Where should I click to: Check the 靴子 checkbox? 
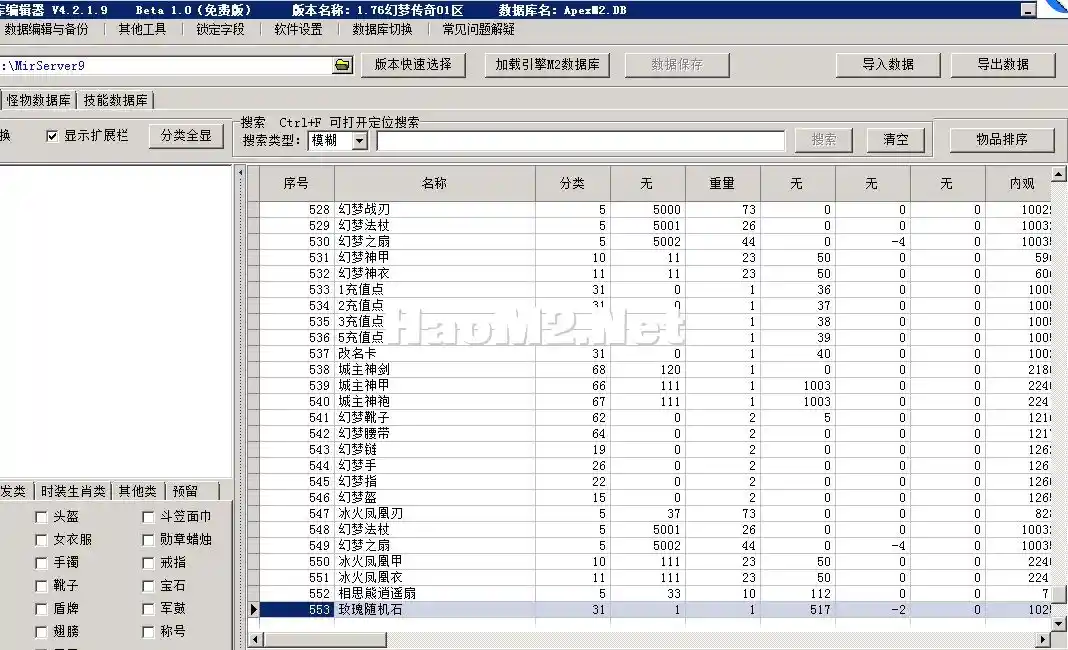41,586
